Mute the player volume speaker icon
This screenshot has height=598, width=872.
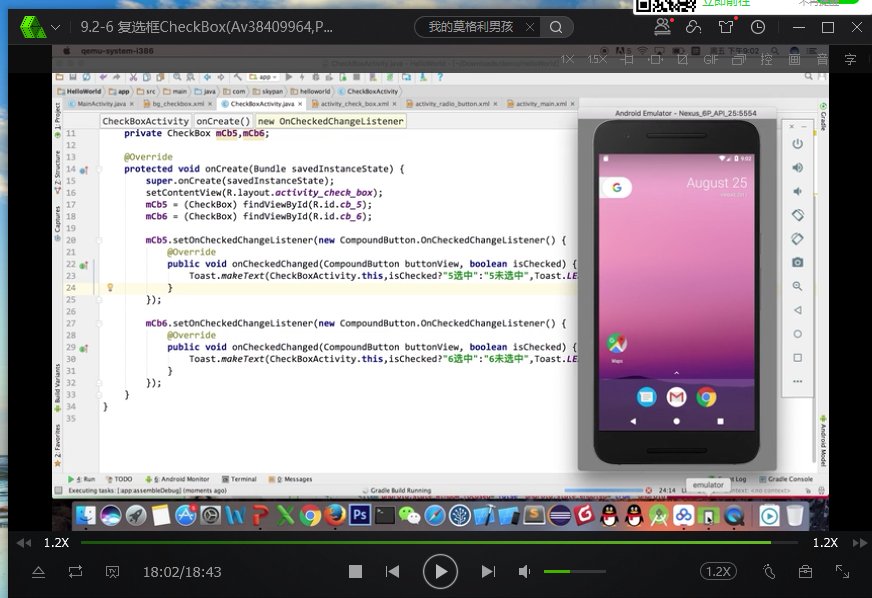pyautogui.click(x=524, y=571)
